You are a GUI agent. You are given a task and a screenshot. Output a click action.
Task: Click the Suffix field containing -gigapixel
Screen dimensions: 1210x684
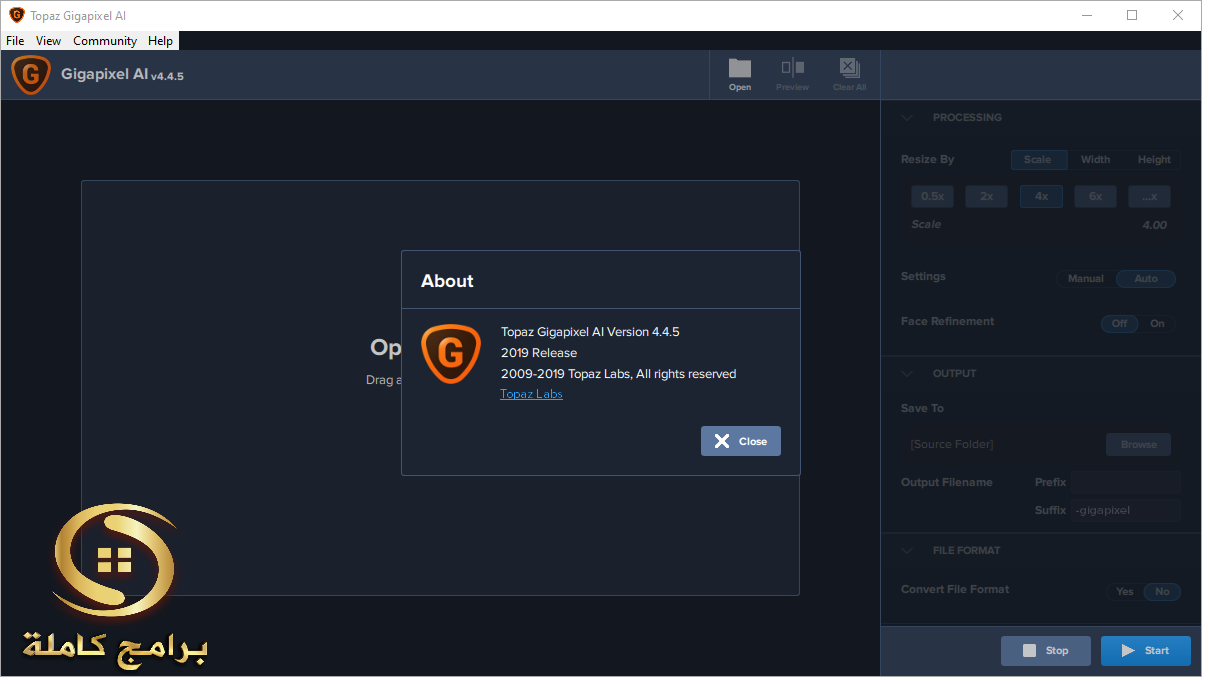point(1126,510)
